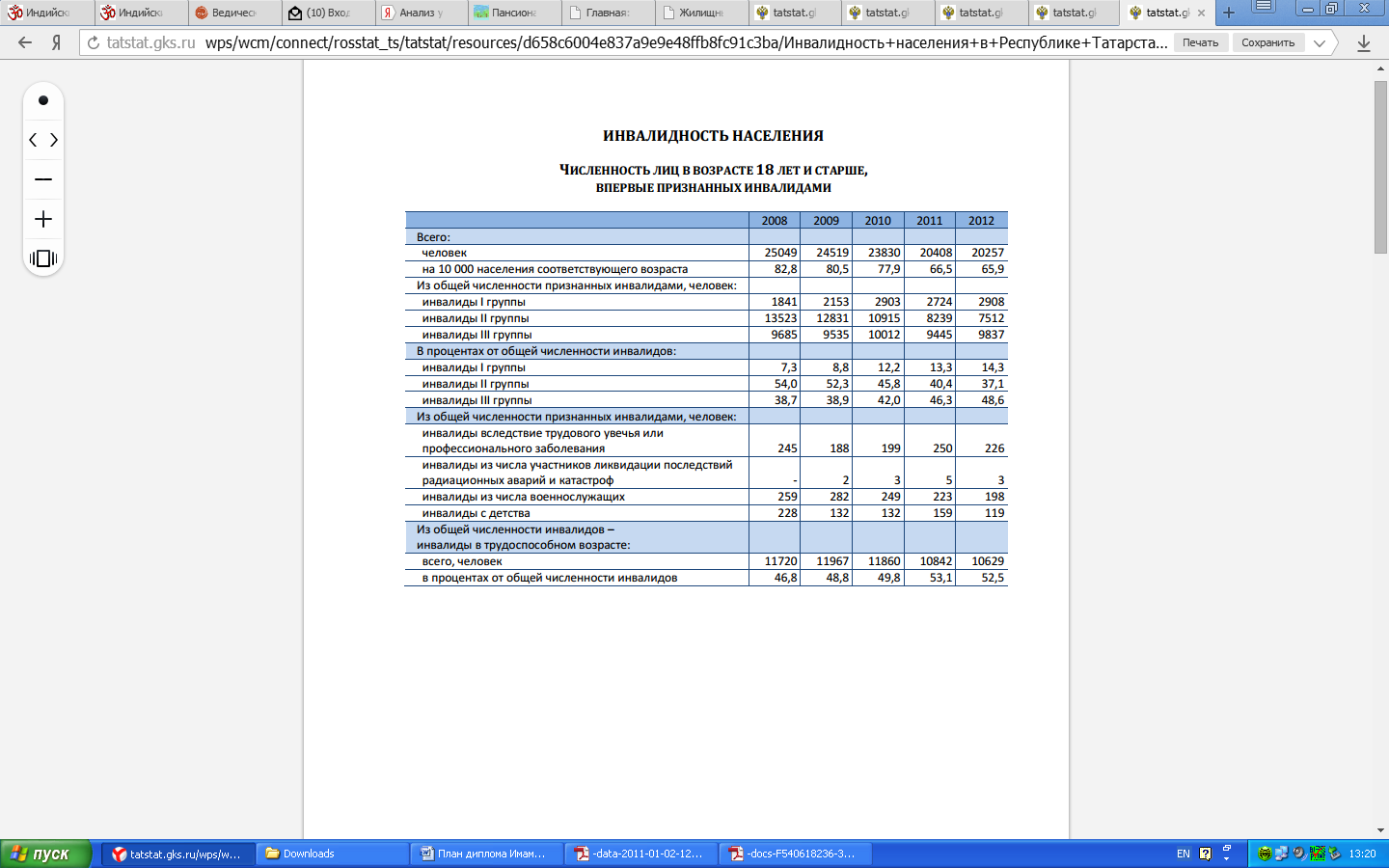1389x868 pixels.
Task: Switch PDF page fit view icon
Action: (43, 258)
